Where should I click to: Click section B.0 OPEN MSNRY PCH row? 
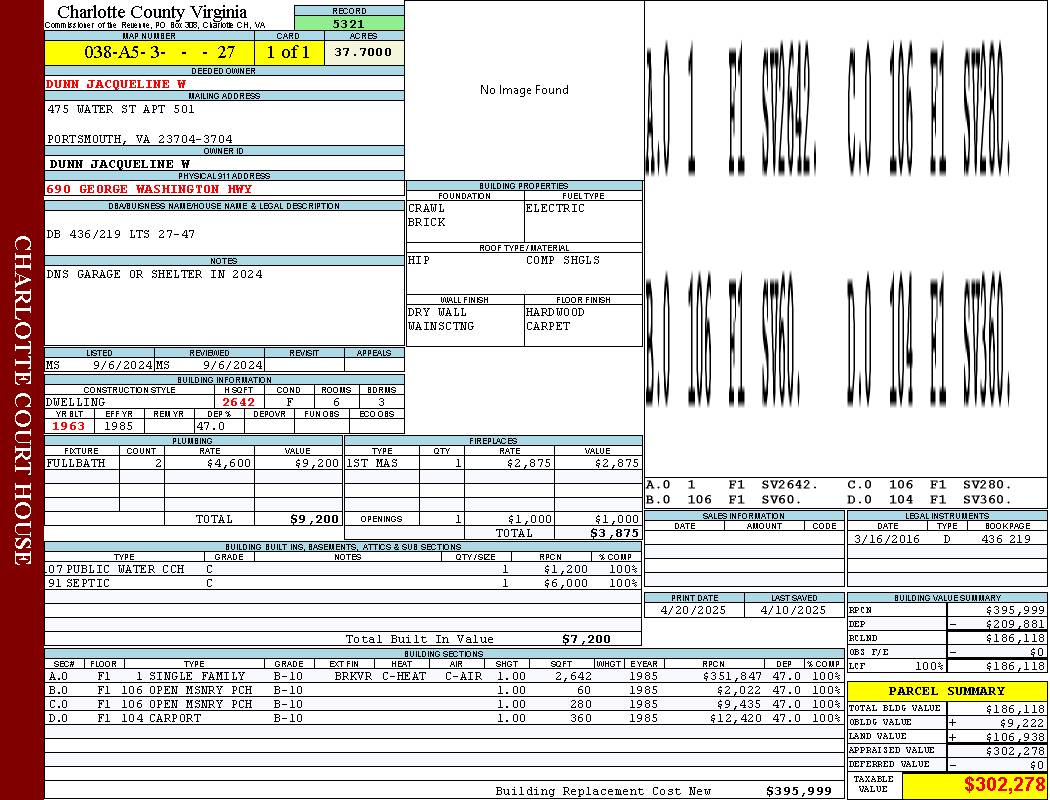tap(444, 690)
